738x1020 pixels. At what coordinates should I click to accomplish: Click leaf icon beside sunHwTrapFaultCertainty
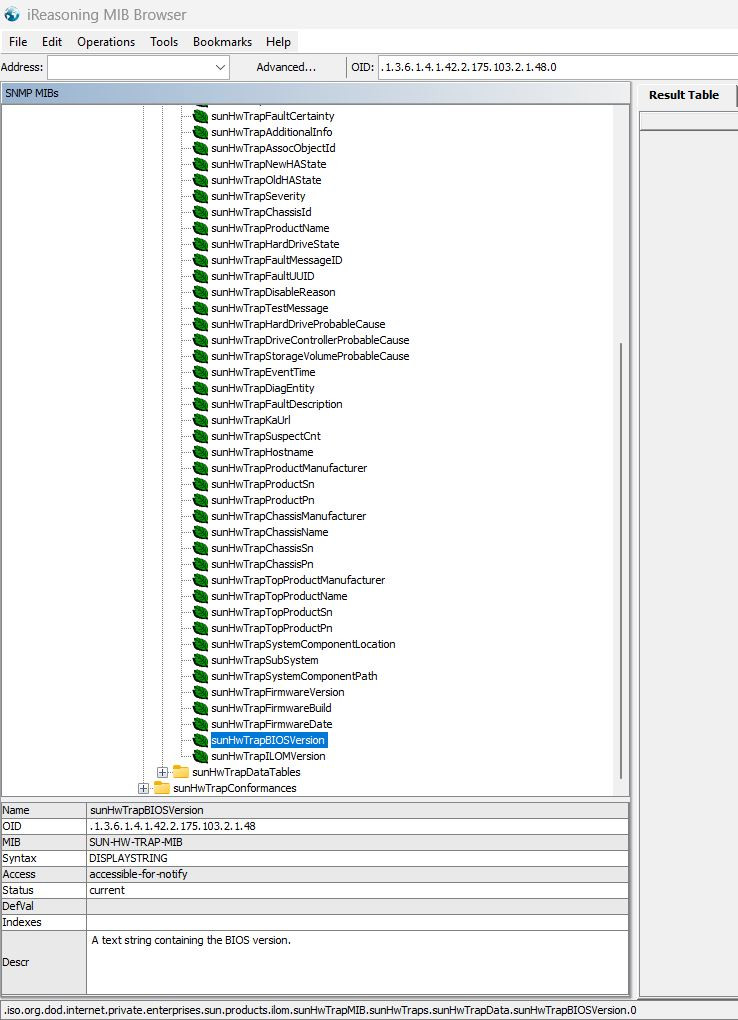[200, 116]
